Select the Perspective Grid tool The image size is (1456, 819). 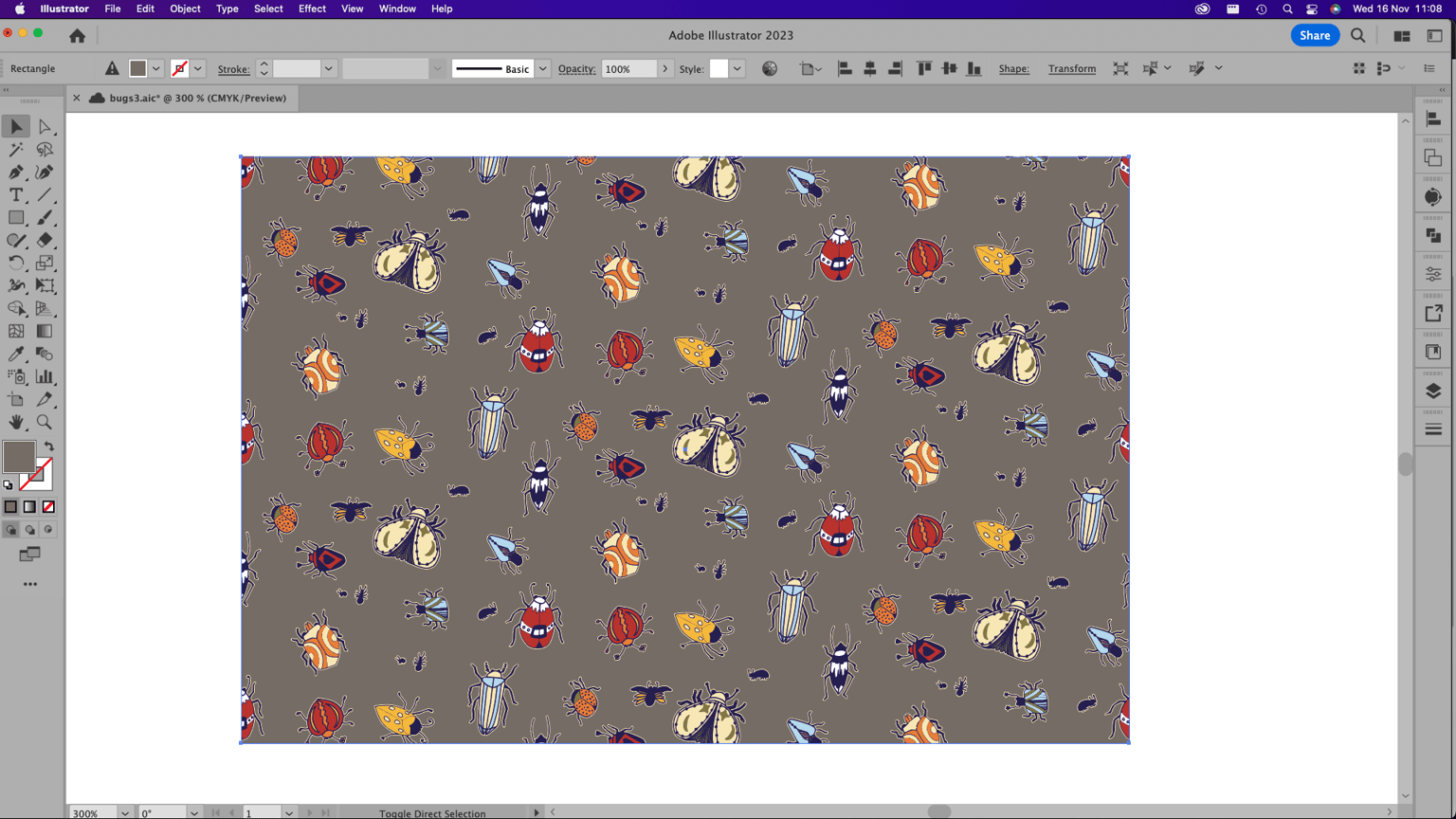pos(45,308)
